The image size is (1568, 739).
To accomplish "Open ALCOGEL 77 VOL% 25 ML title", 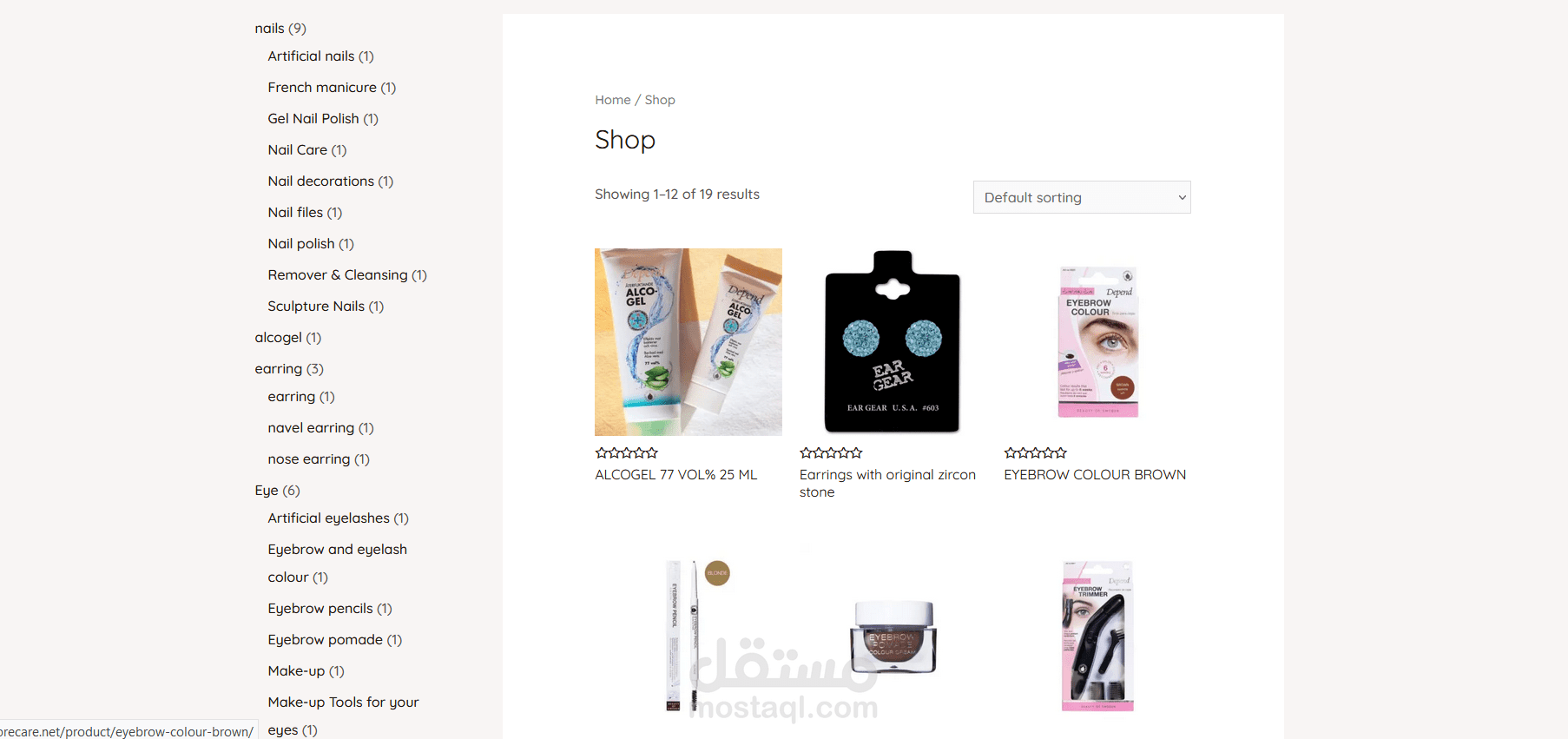I will (676, 475).
